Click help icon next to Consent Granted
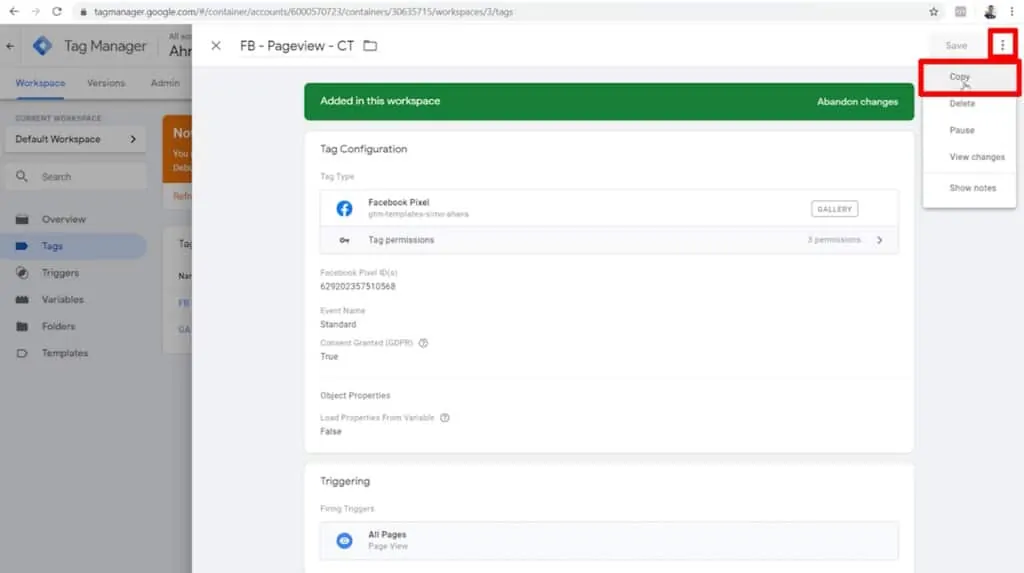 pos(423,343)
